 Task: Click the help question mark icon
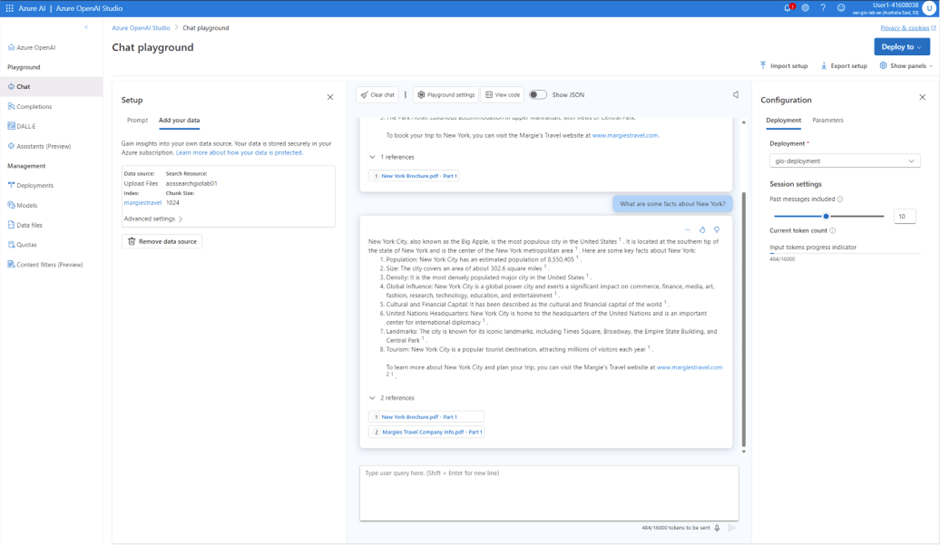(823, 8)
